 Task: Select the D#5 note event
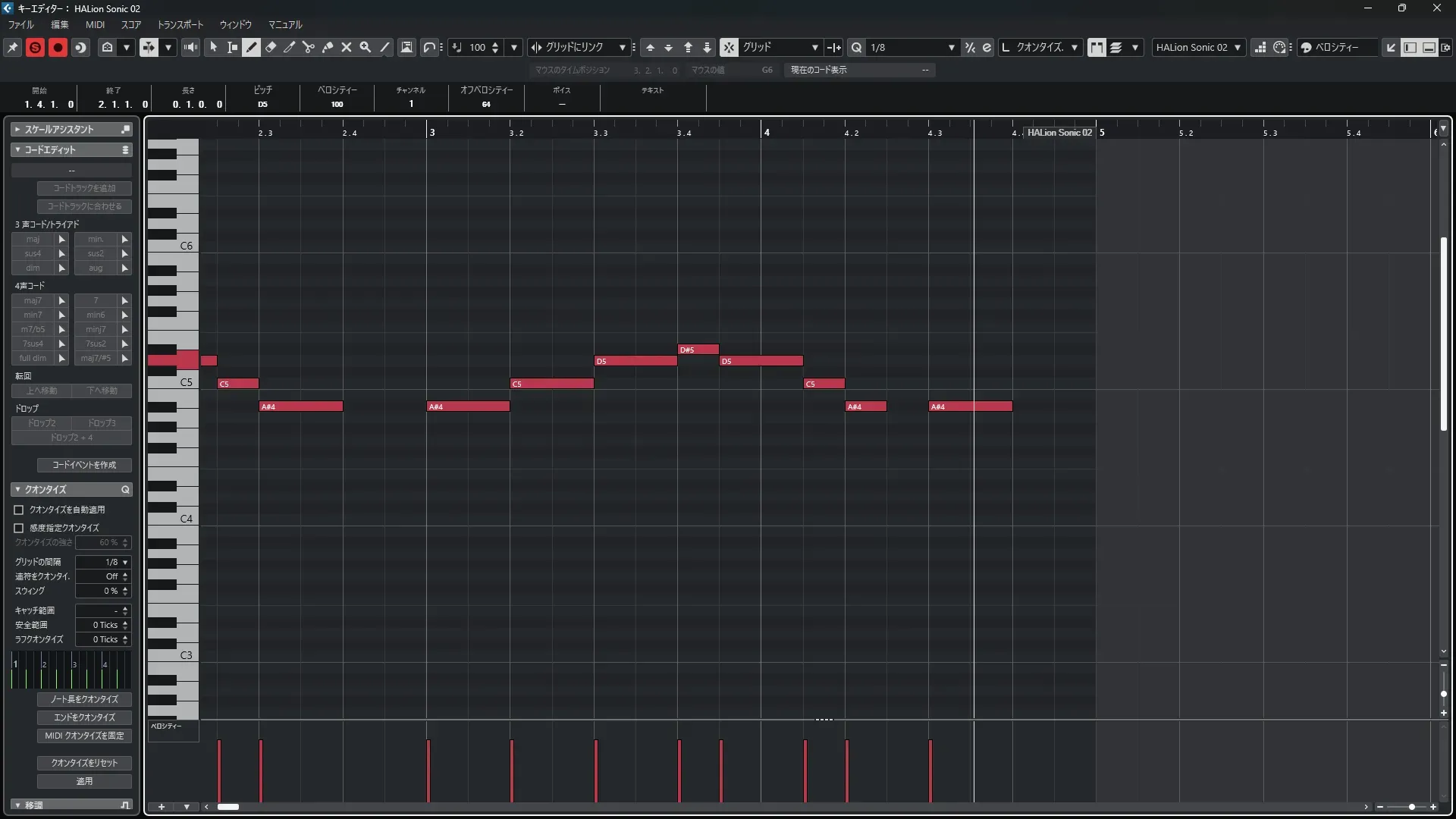click(x=698, y=350)
